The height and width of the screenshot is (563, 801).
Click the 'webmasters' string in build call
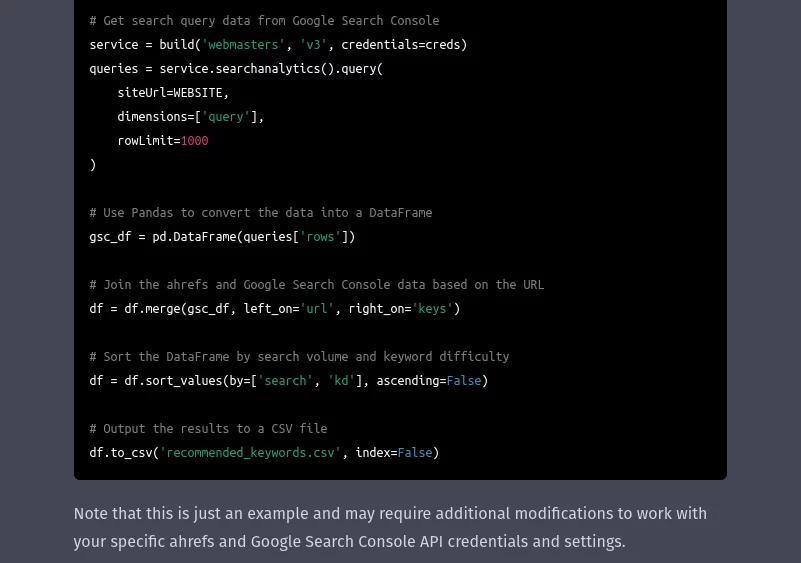pos(243,45)
